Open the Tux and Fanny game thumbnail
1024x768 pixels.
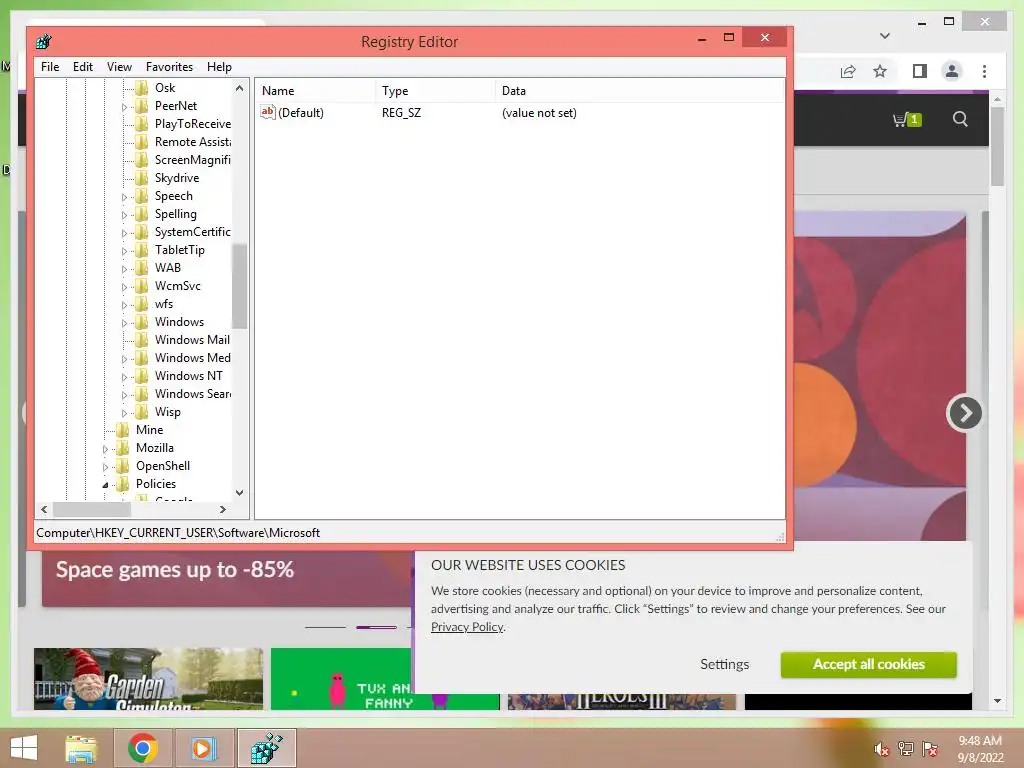(341, 679)
